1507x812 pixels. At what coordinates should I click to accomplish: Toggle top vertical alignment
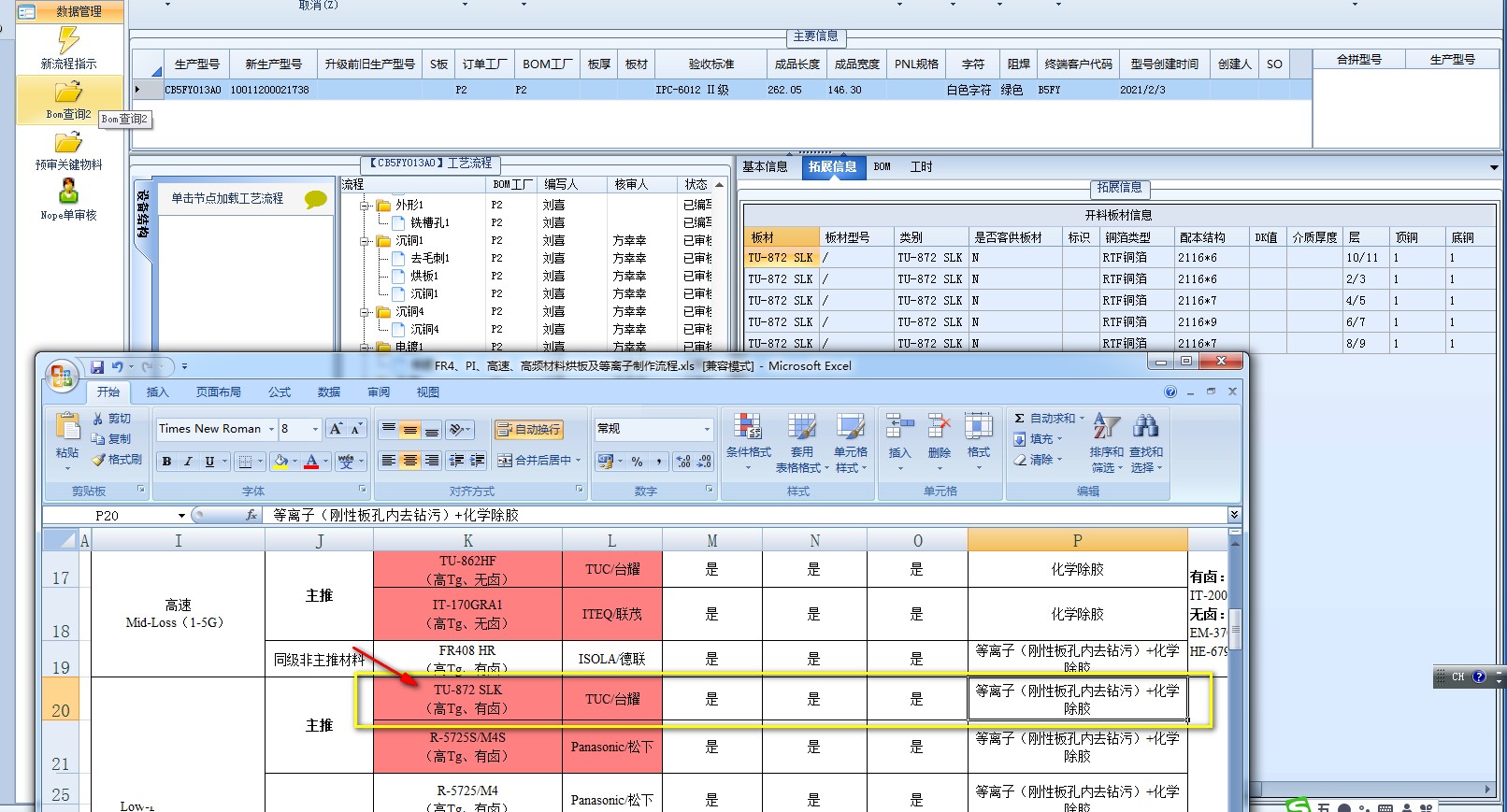(x=388, y=429)
